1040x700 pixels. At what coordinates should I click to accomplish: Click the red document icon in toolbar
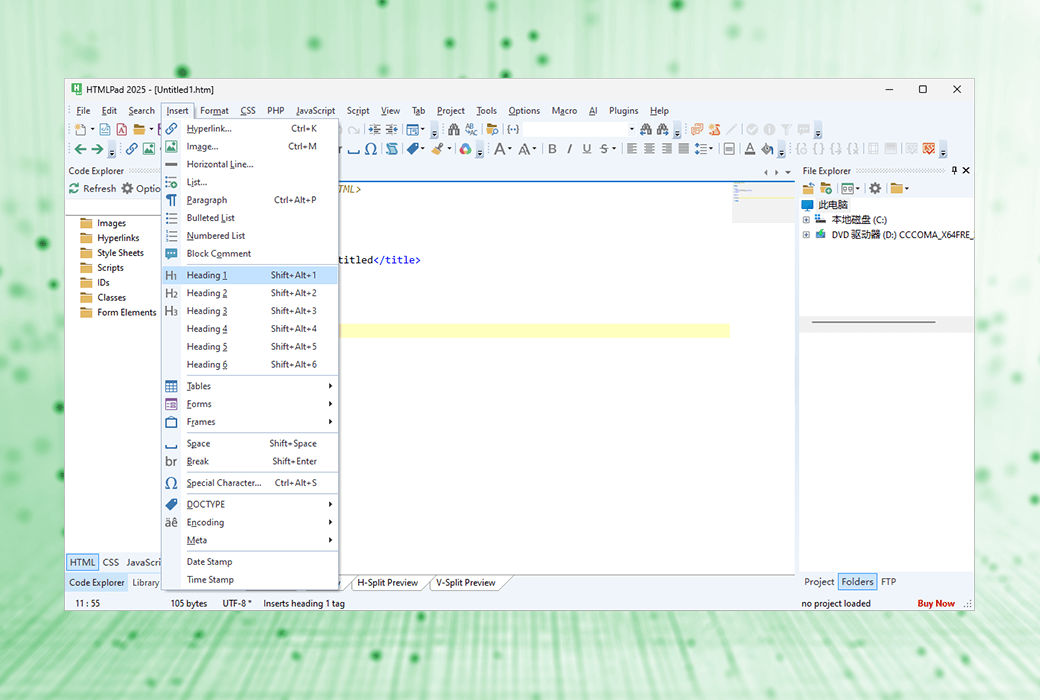coord(121,129)
